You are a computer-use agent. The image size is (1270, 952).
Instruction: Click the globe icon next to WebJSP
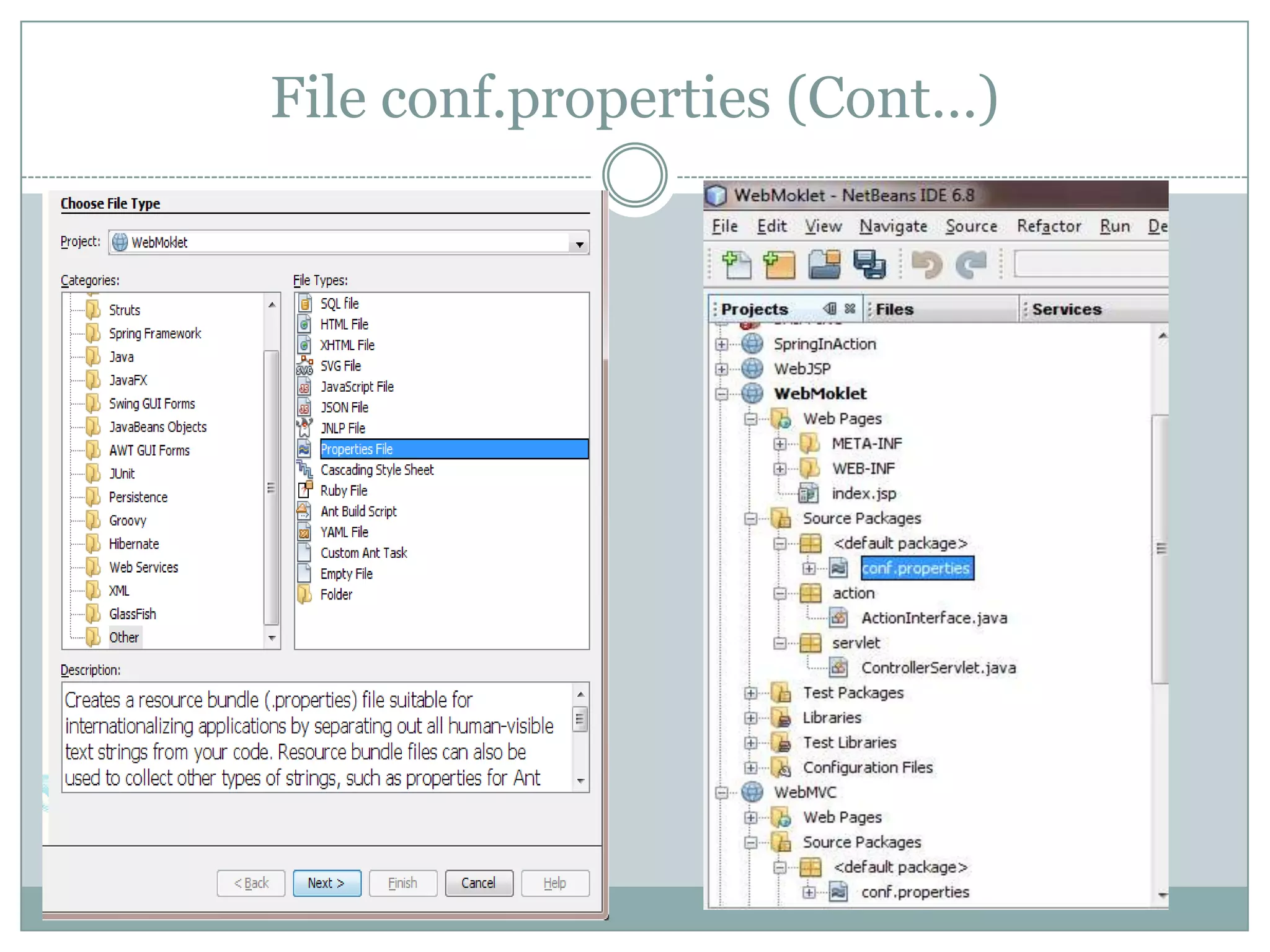pyautogui.click(x=752, y=368)
